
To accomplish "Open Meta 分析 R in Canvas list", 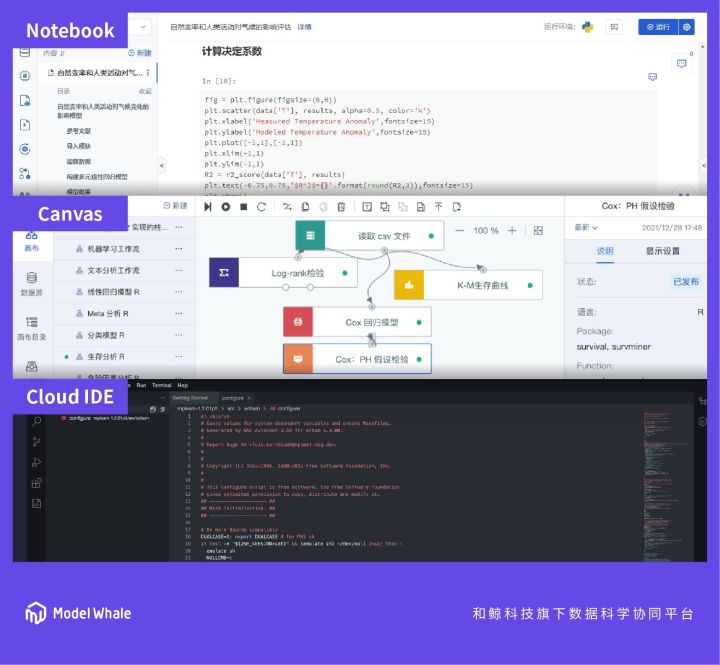I will coord(108,314).
